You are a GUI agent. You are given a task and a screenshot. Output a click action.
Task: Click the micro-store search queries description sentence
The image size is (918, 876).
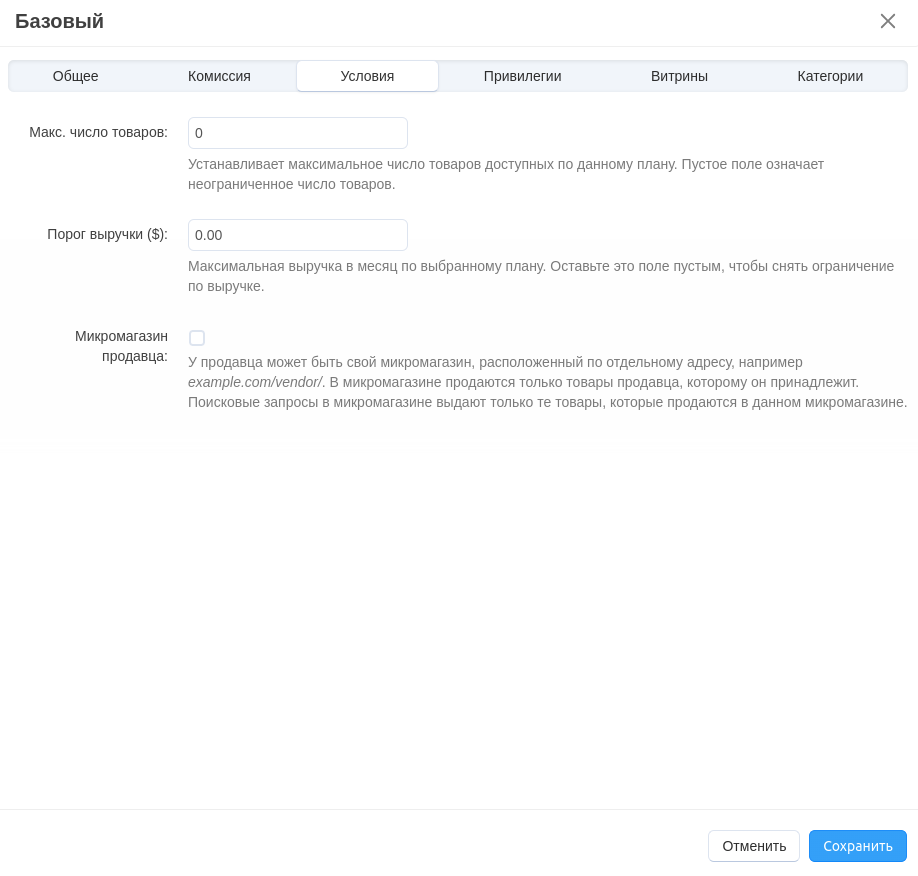(547, 402)
